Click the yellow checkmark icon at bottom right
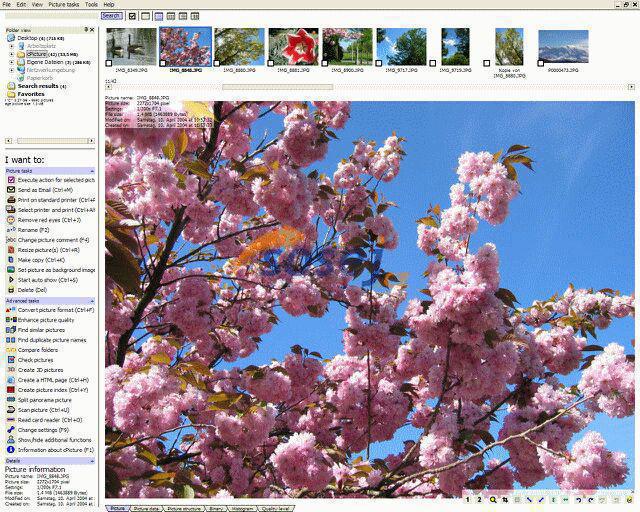 [629, 500]
